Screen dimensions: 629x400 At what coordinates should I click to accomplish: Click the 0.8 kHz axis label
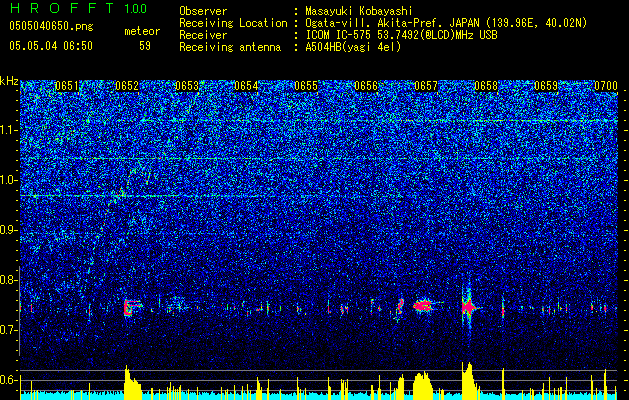pos(9,280)
